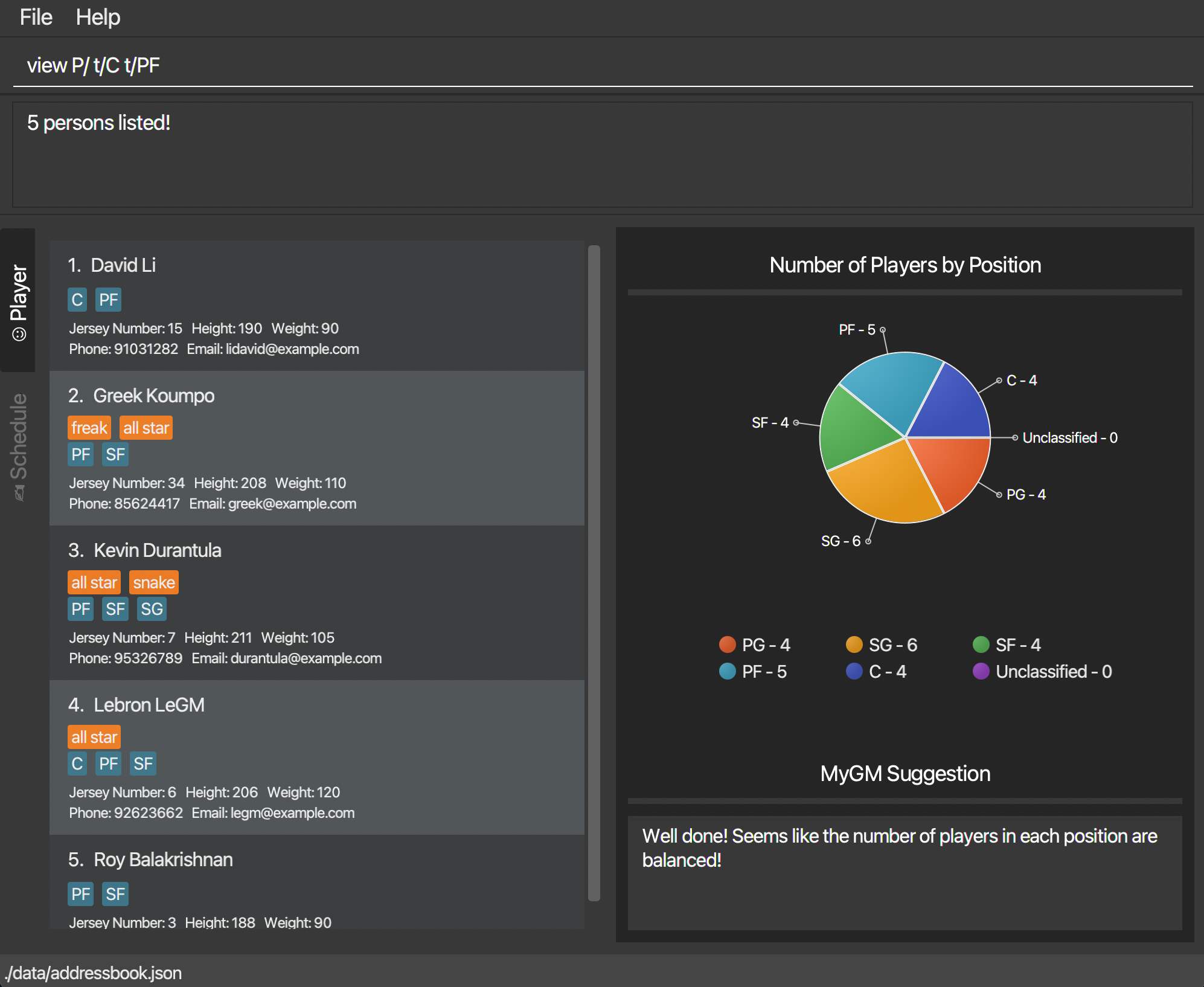The height and width of the screenshot is (987, 1204).
Task: Click 'Number of Players by Position' heading
Action: coord(905,265)
